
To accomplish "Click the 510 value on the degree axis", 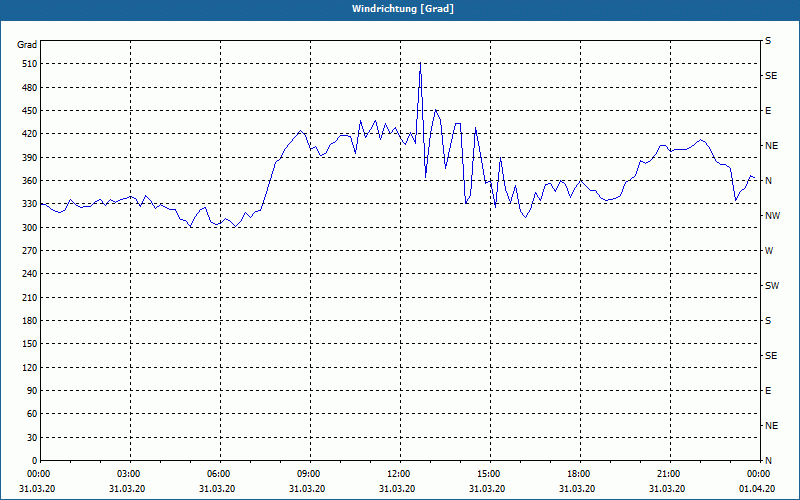I will [x=29, y=64].
